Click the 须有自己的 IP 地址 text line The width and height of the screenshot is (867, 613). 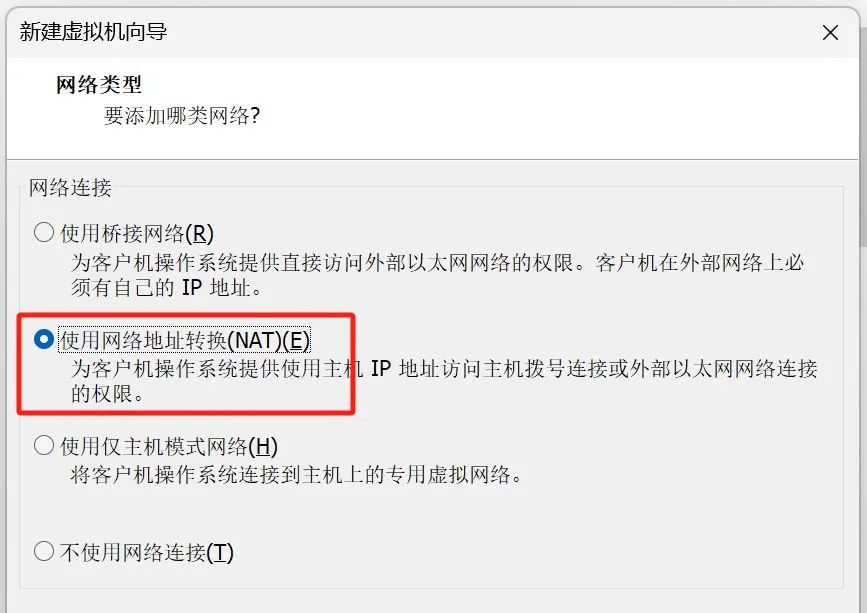[x=166, y=287]
